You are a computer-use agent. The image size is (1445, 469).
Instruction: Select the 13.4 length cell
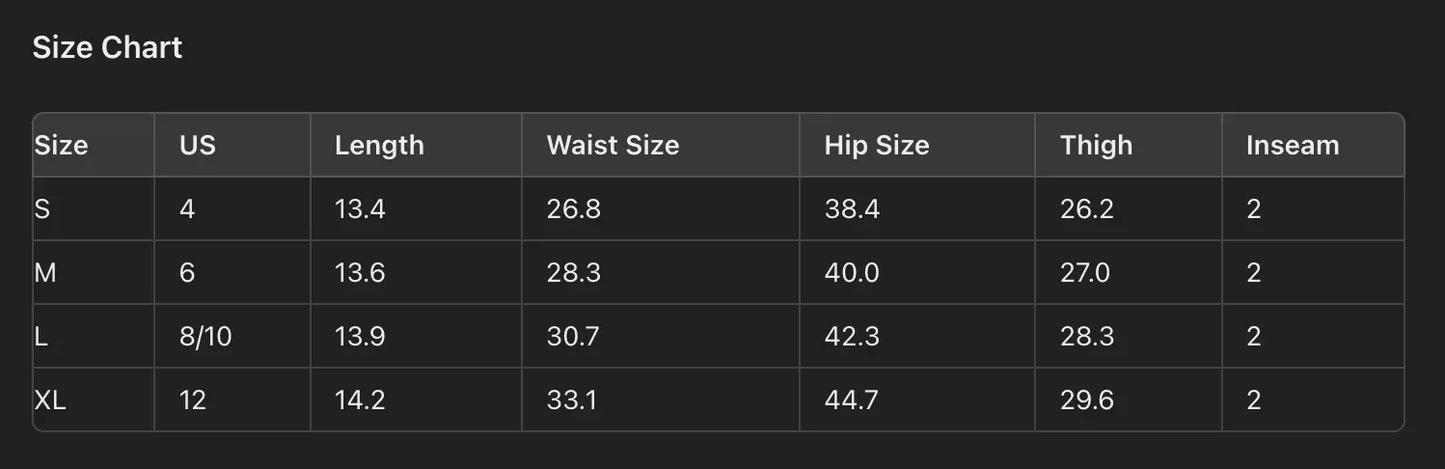pyautogui.click(x=360, y=209)
